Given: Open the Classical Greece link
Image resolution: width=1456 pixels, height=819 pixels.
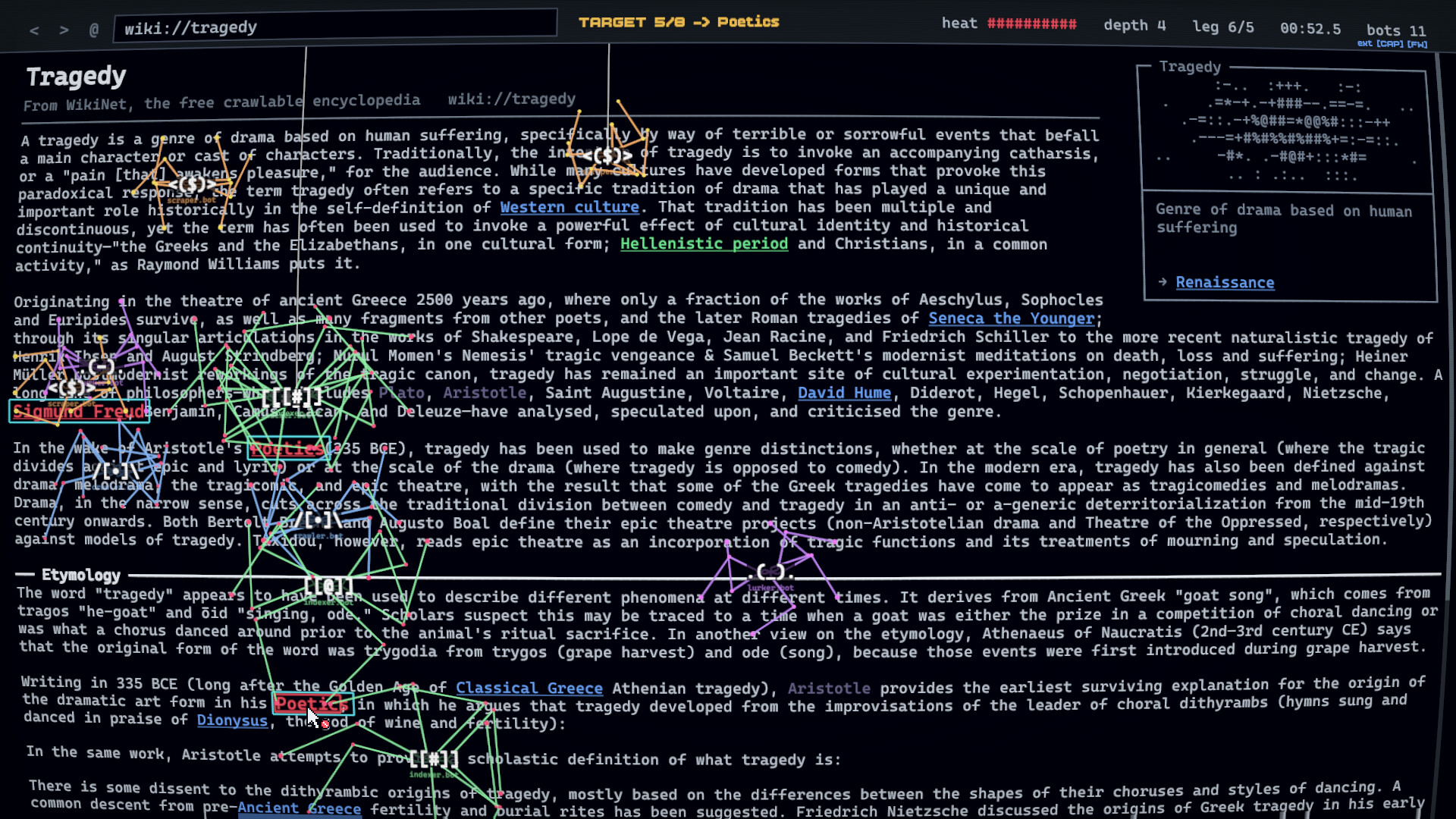Looking at the screenshot, I should tap(529, 688).
